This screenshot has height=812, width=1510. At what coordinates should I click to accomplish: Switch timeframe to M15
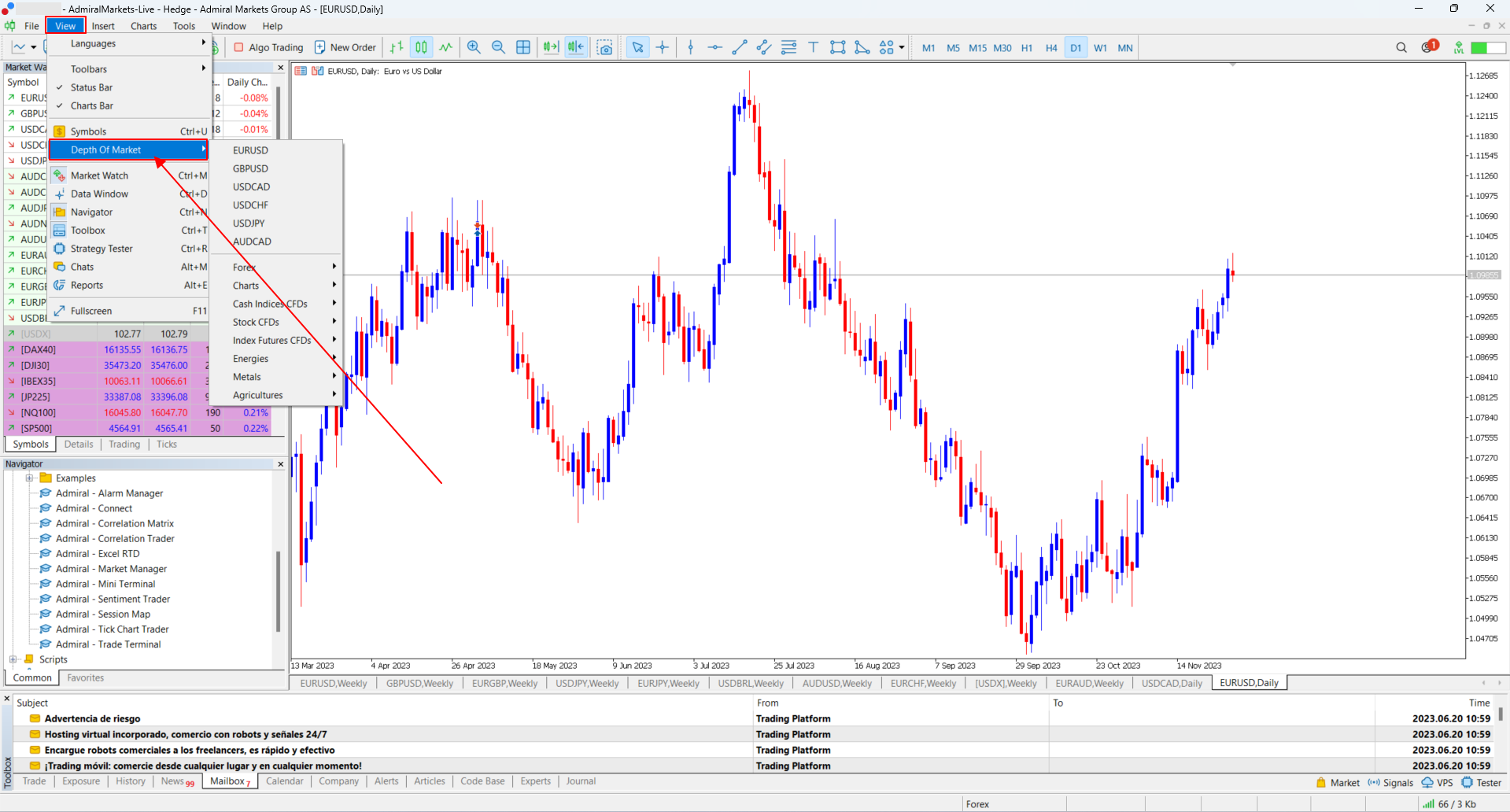[977, 48]
